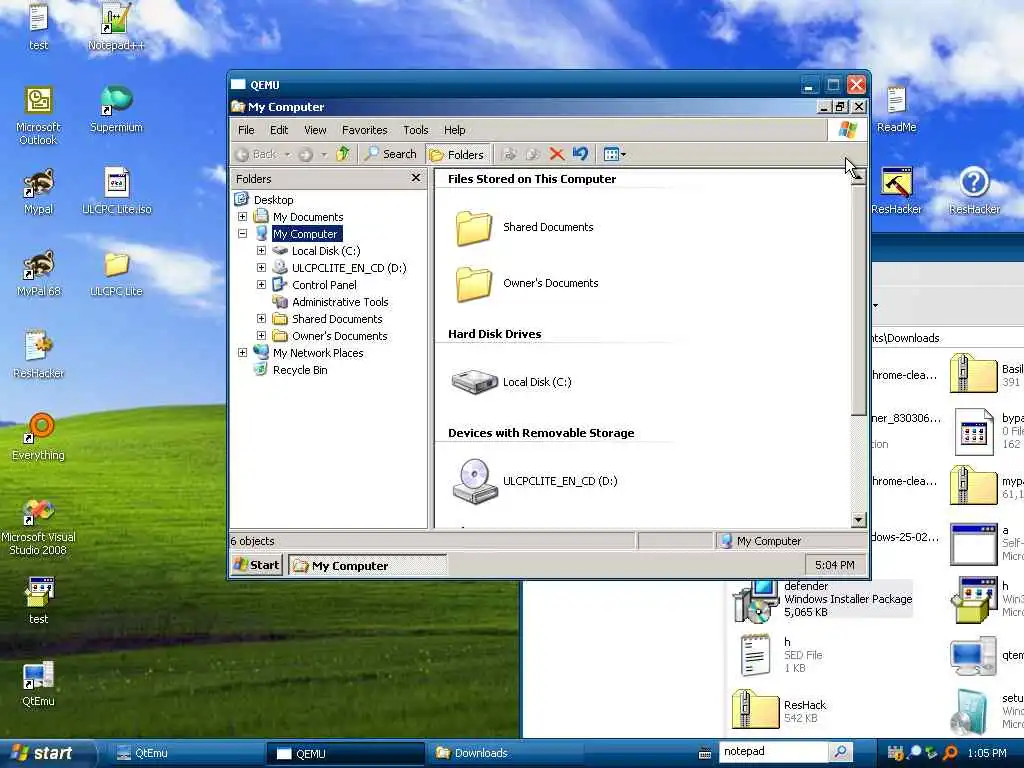Click the notepad search magnifier button on the taskbar
1024x768 pixels.
click(x=840, y=752)
